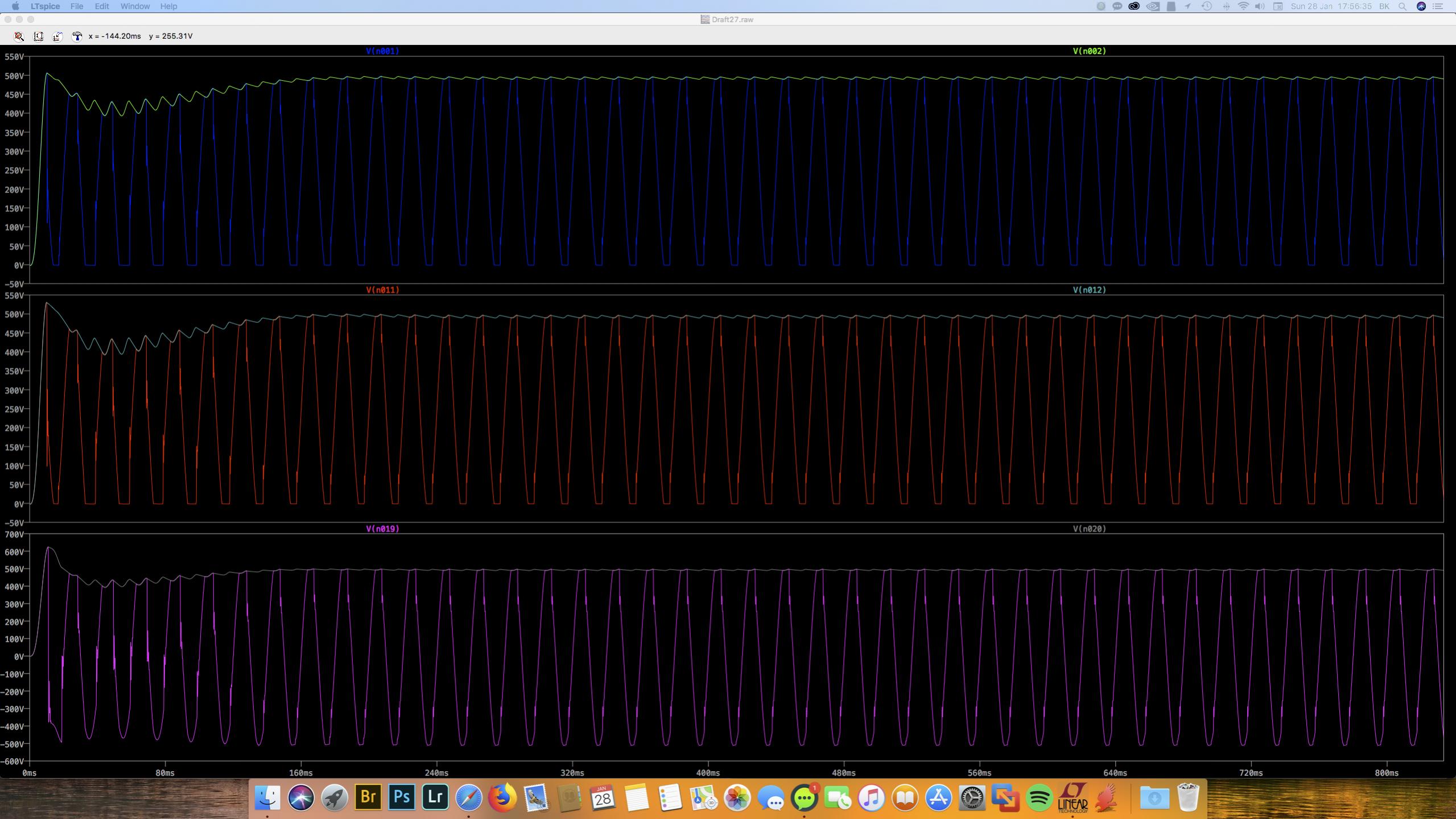The image size is (1456, 819).
Task: Open the App Store from dock
Action: tap(939, 797)
